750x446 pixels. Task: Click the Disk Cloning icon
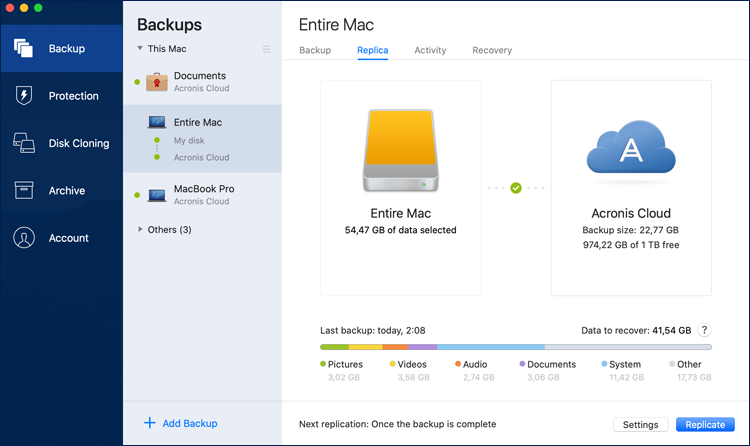(23, 143)
